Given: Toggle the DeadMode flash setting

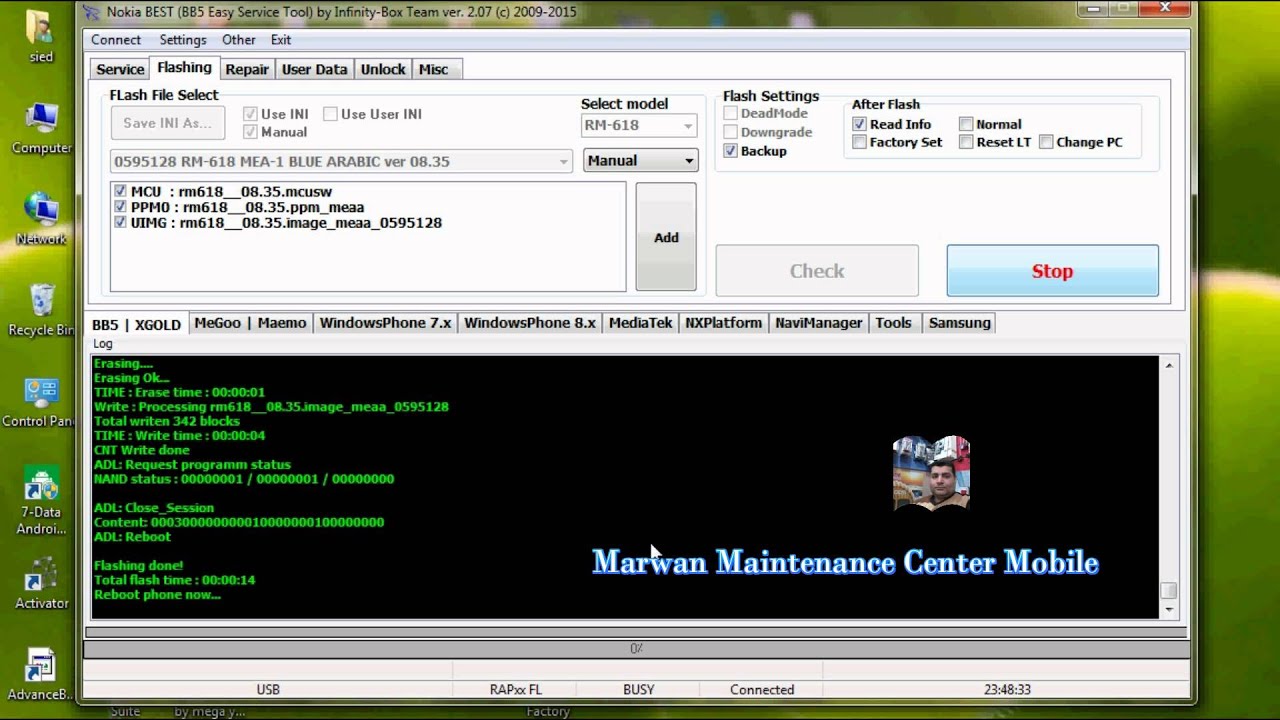Looking at the screenshot, I should coord(731,113).
